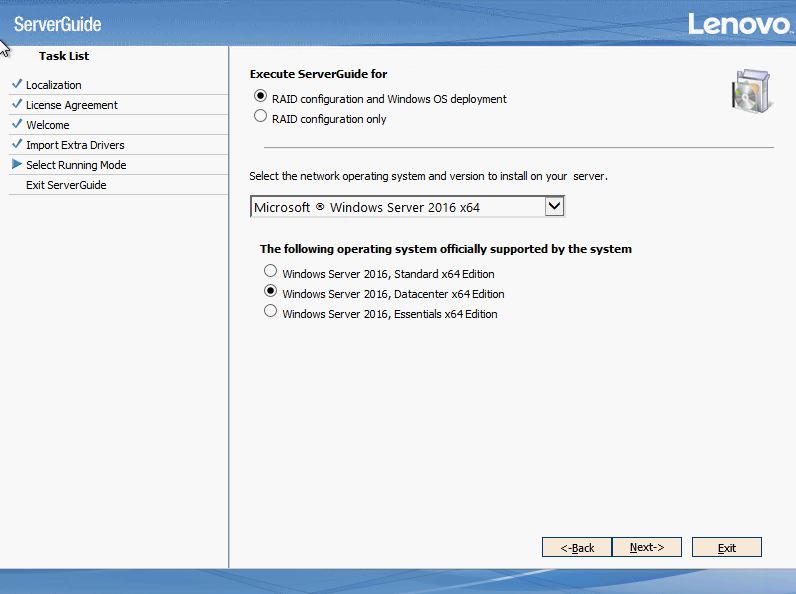This screenshot has width=796, height=594.
Task: Click the blue arrow beside Select Running Mode
Action: click(17, 164)
